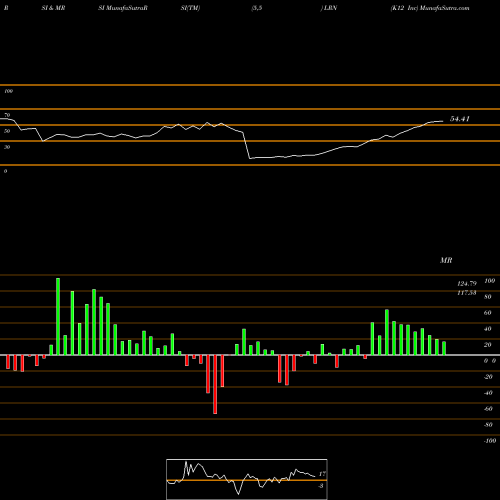Click the 124.79 value label
The height and width of the screenshot is (500, 500).
tap(467, 284)
